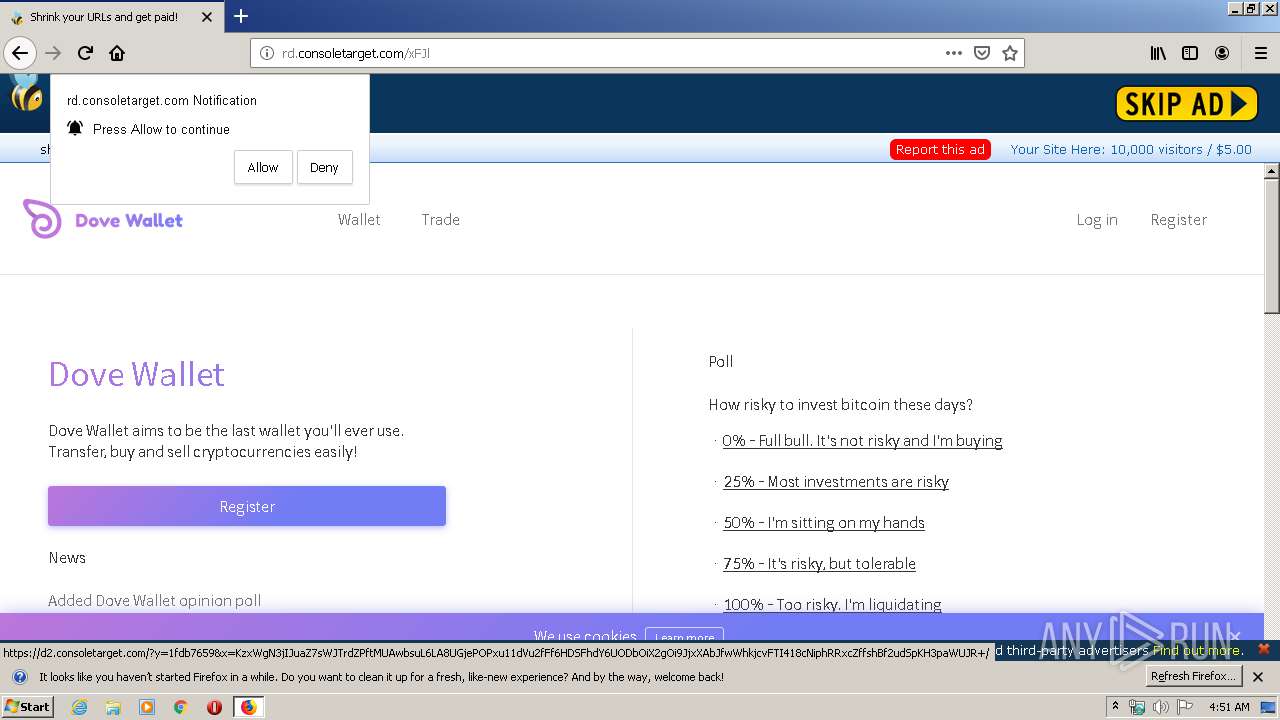Click the purple Register button

pyautogui.click(x=247, y=506)
